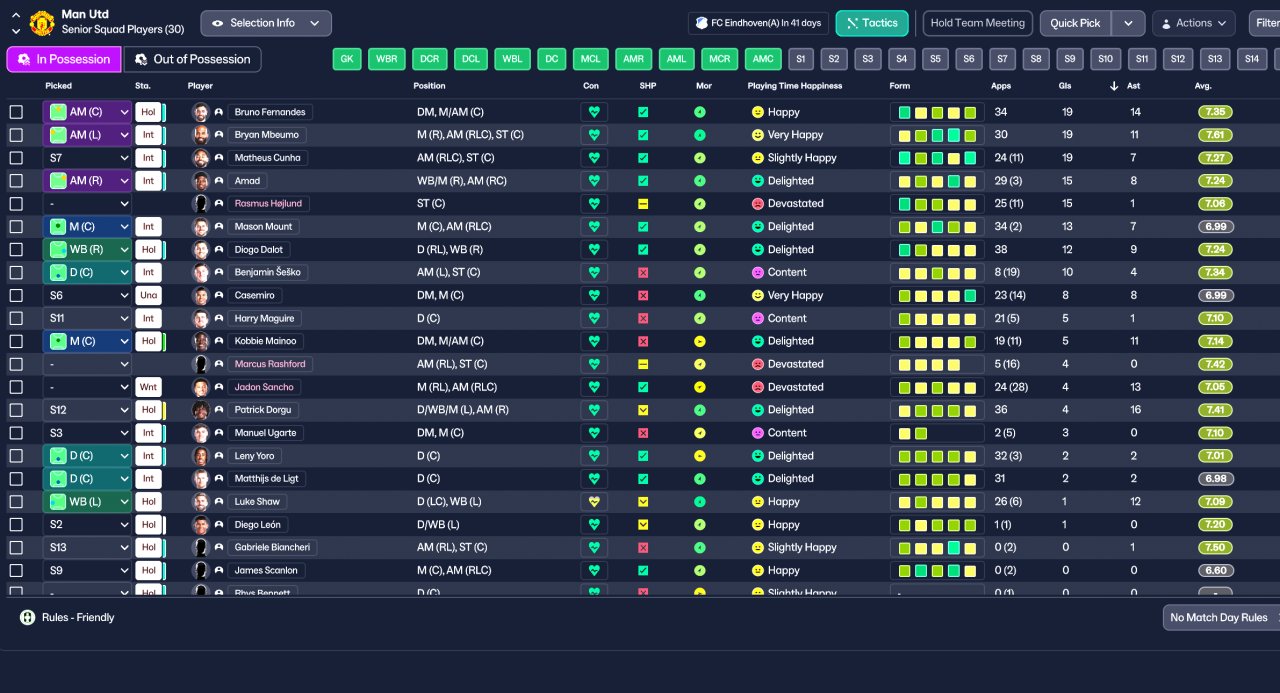Click the Man Utd club crest icon
The height and width of the screenshot is (693, 1280).
pos(42,22)
